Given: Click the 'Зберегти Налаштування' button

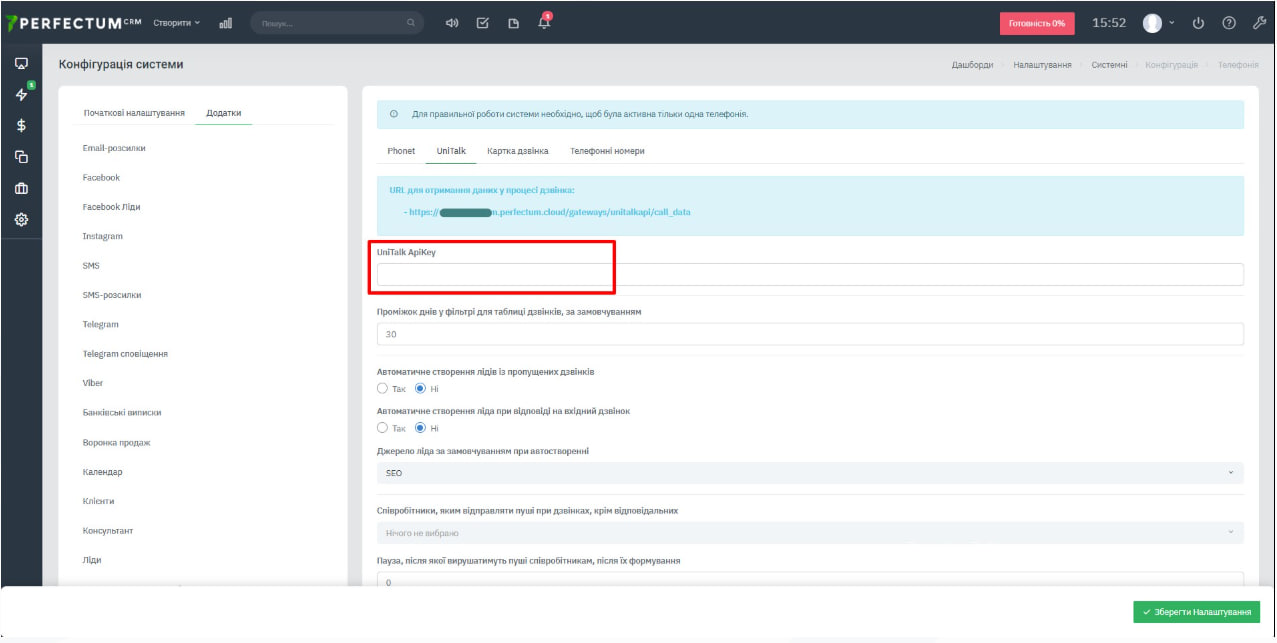Looking at the screenshot, I should (x=1196, y=612).
